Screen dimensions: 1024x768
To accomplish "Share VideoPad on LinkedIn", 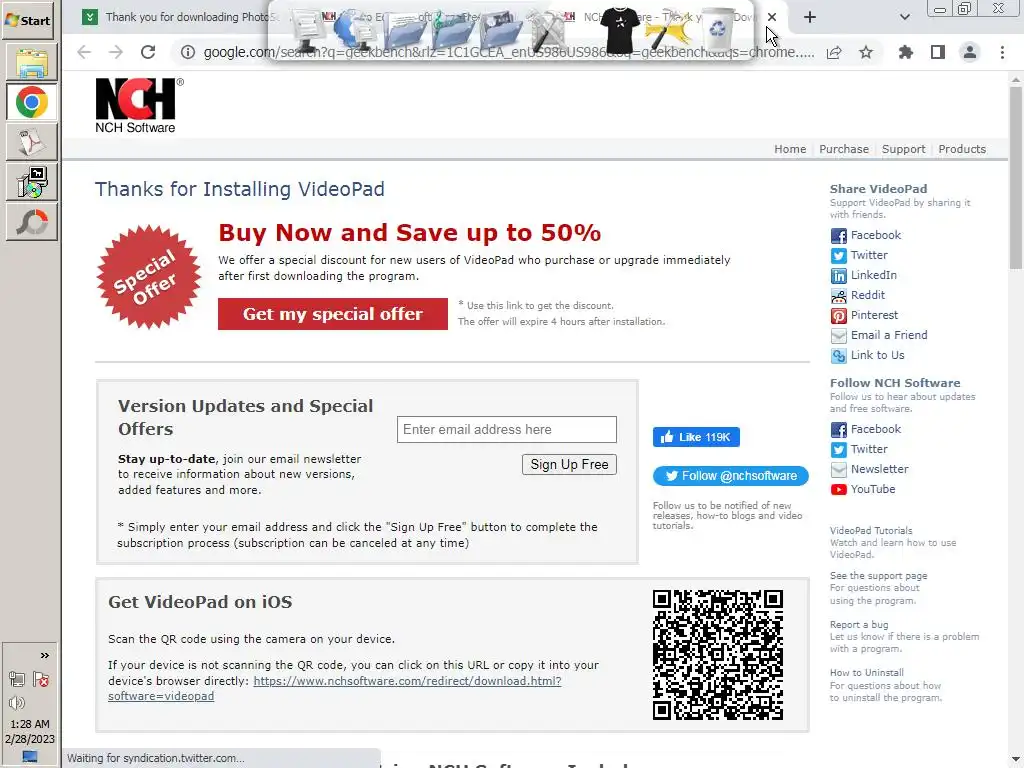I will (x=864, y=276).
